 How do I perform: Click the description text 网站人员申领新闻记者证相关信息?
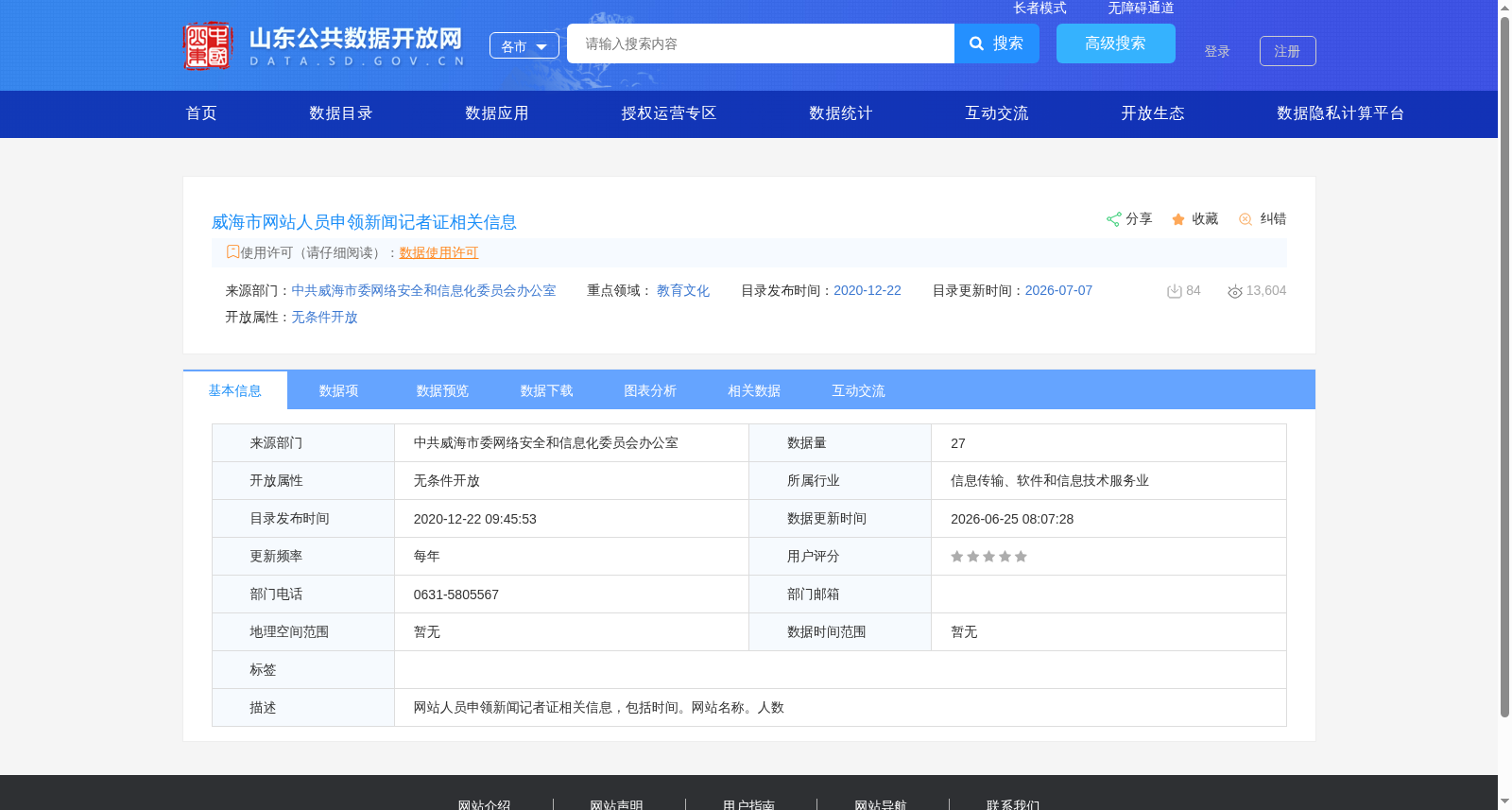(513, 708)
